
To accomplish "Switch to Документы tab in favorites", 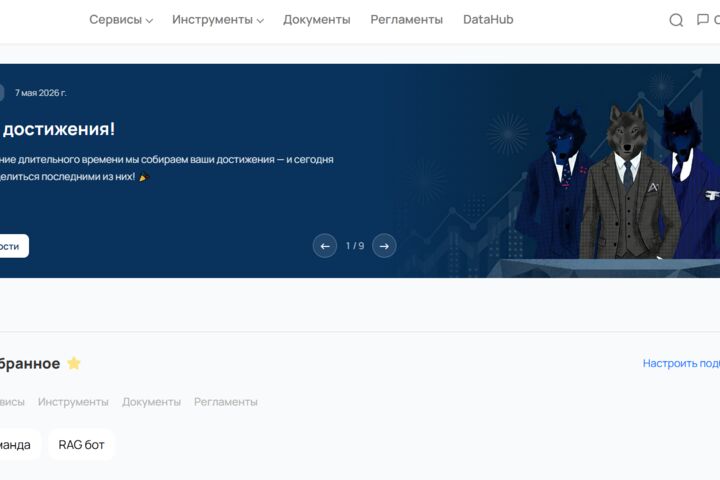I will pos(151,402).
